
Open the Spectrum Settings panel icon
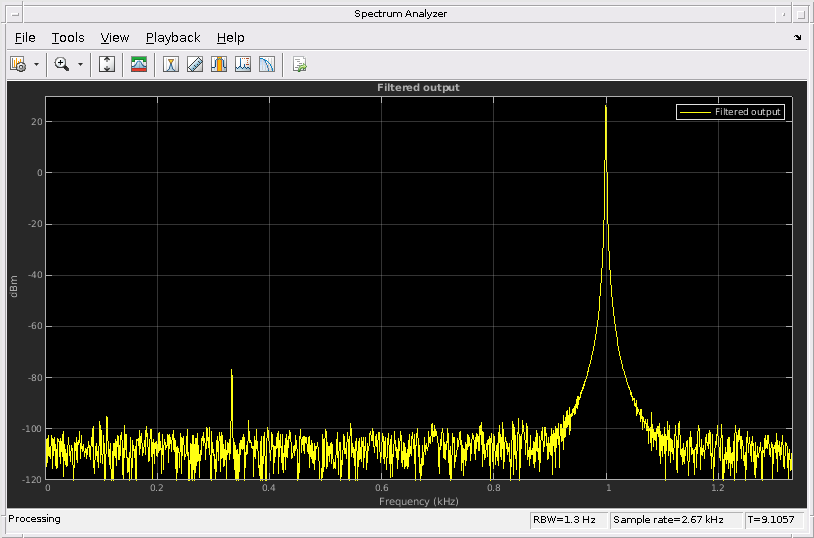139,64
